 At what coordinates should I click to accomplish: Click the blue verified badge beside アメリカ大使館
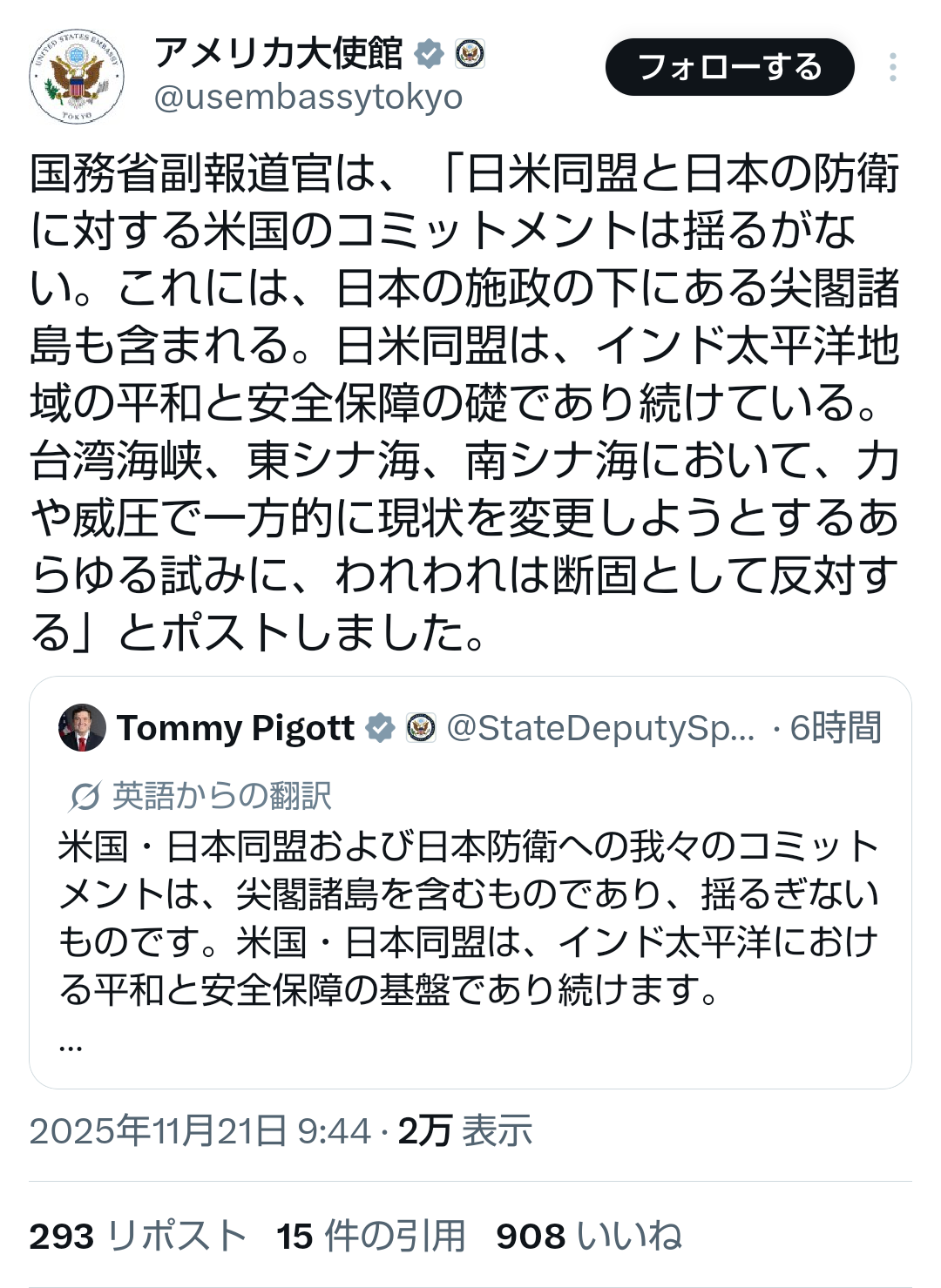(429, 54)
